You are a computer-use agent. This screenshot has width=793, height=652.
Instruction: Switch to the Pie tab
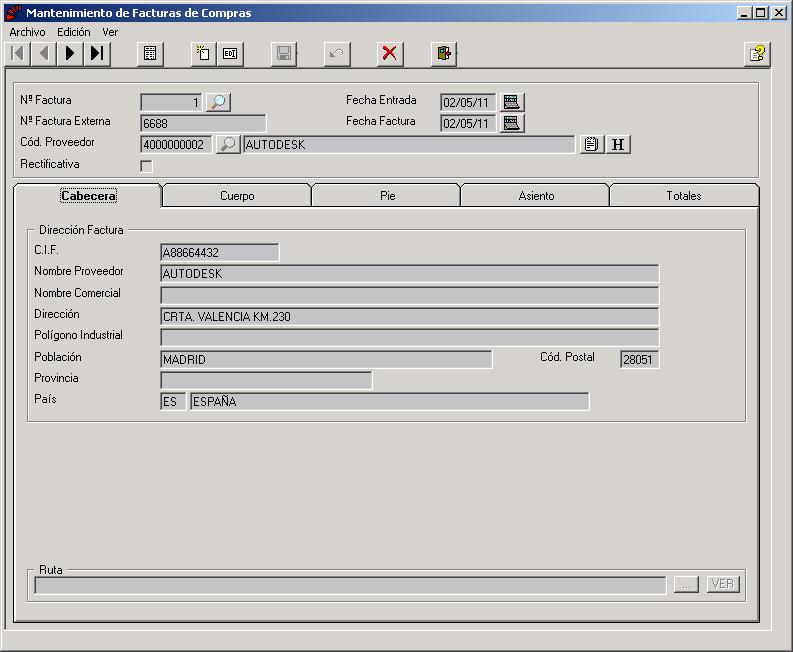(x=387, y=196)
